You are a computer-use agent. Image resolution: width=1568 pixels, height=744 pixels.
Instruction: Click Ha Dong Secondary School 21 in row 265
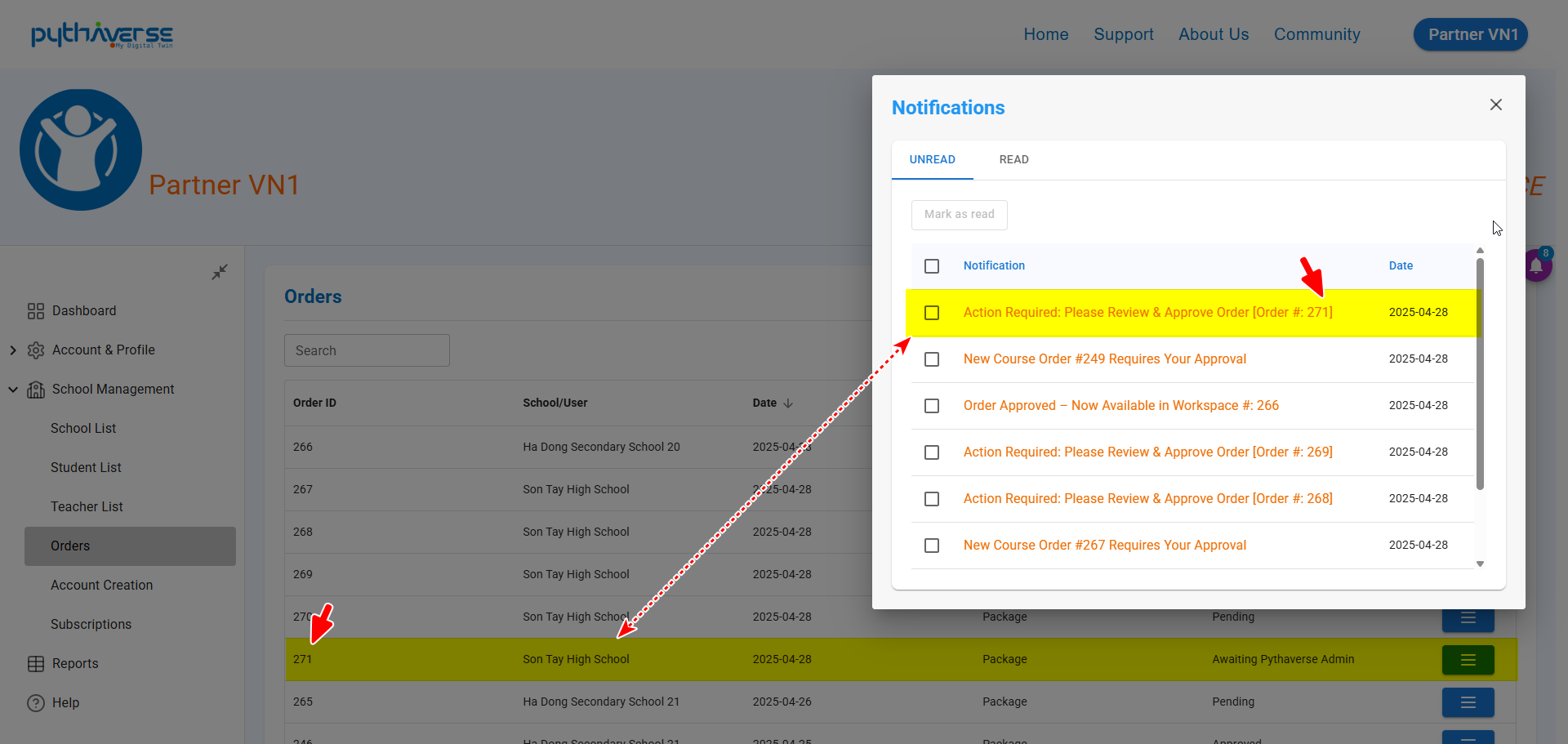tap(601, 702)
